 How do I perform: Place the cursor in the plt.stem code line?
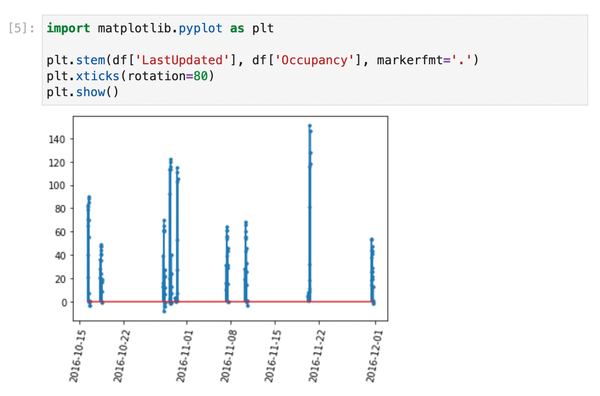[262, 60]
